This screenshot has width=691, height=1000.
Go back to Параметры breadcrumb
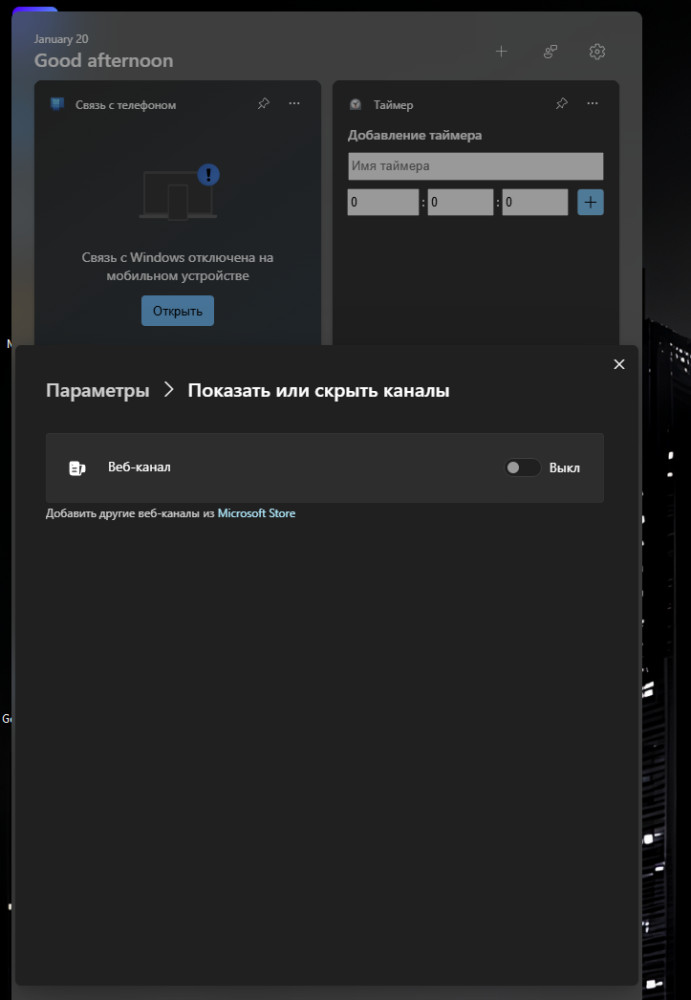click(x=97, y=391)
